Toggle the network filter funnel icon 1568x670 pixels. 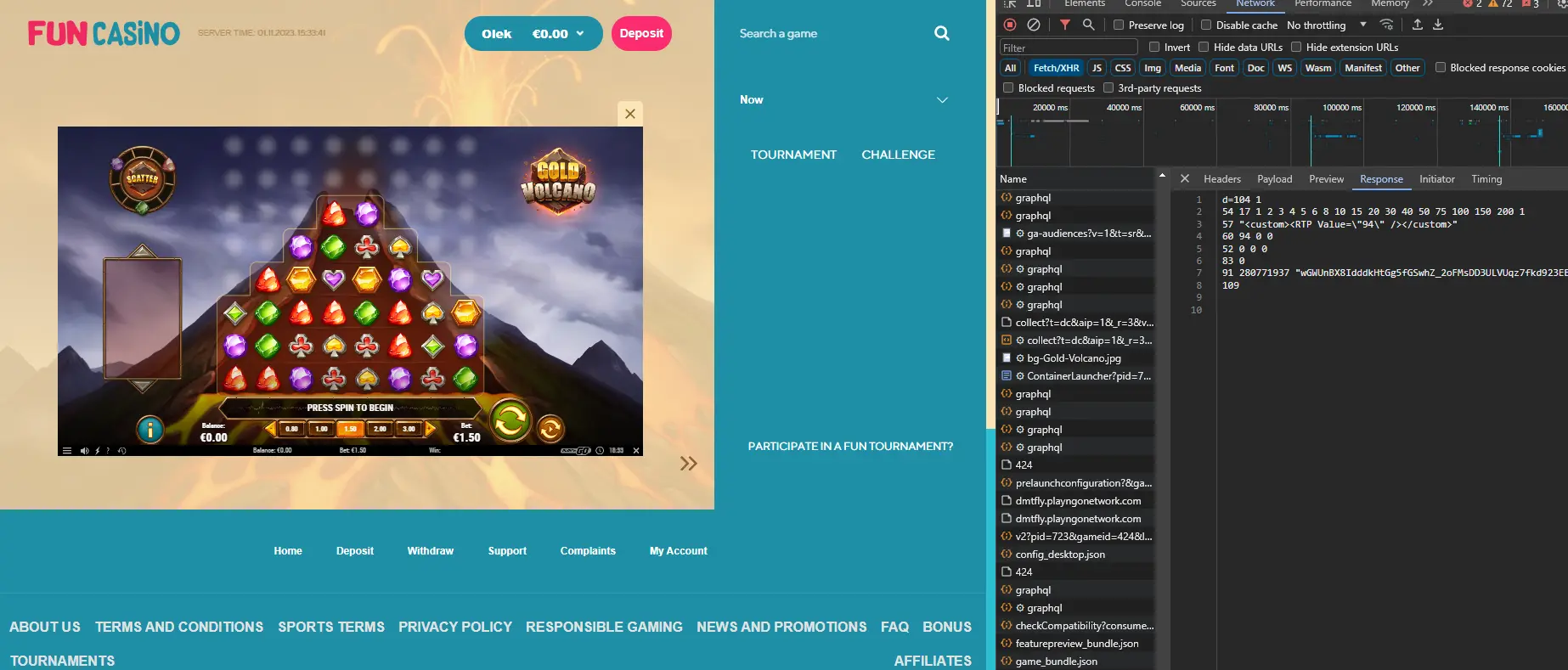tap(1065, 25)
